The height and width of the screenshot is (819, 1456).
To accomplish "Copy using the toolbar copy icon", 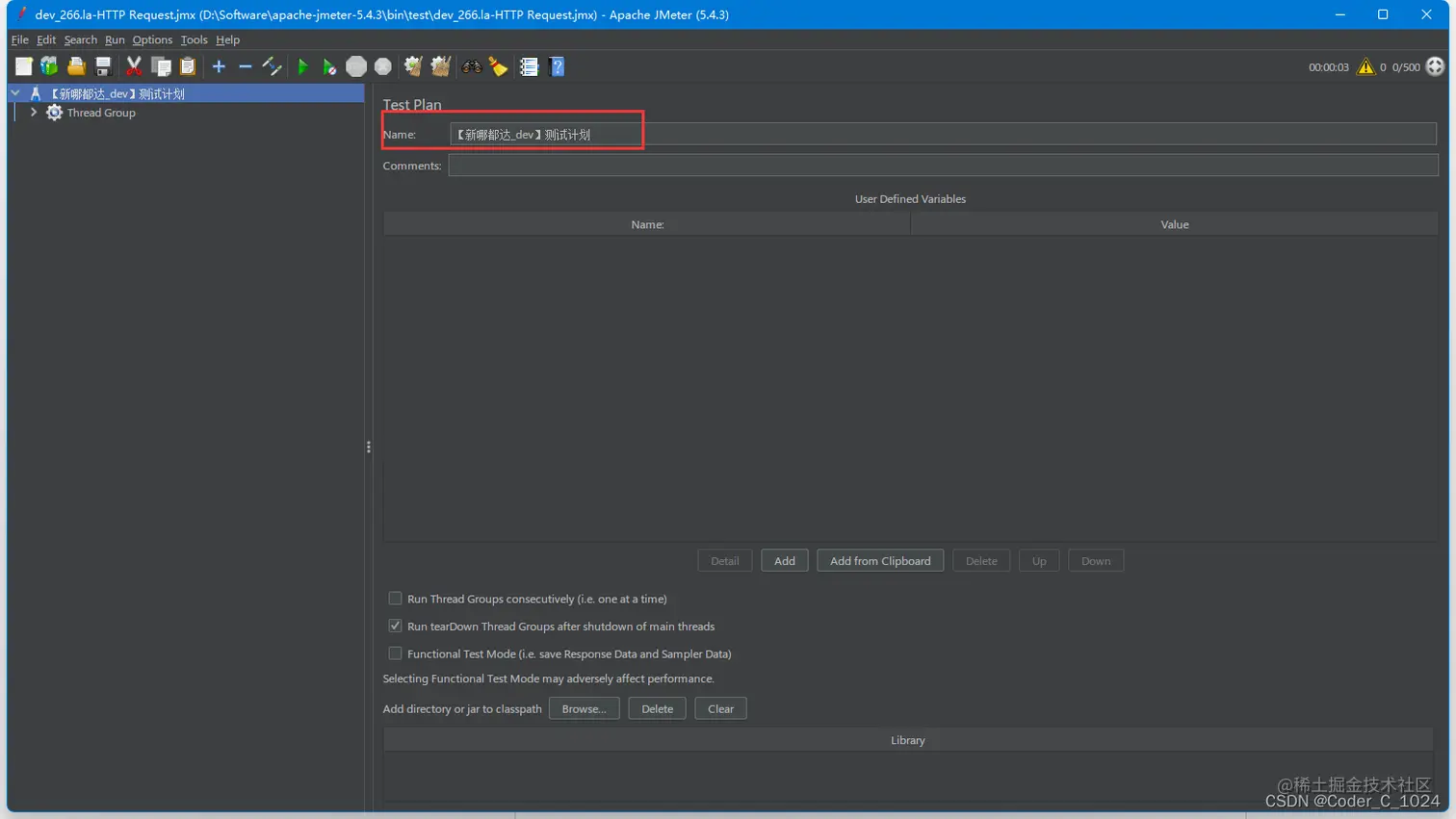I will [x=161, y=66].
